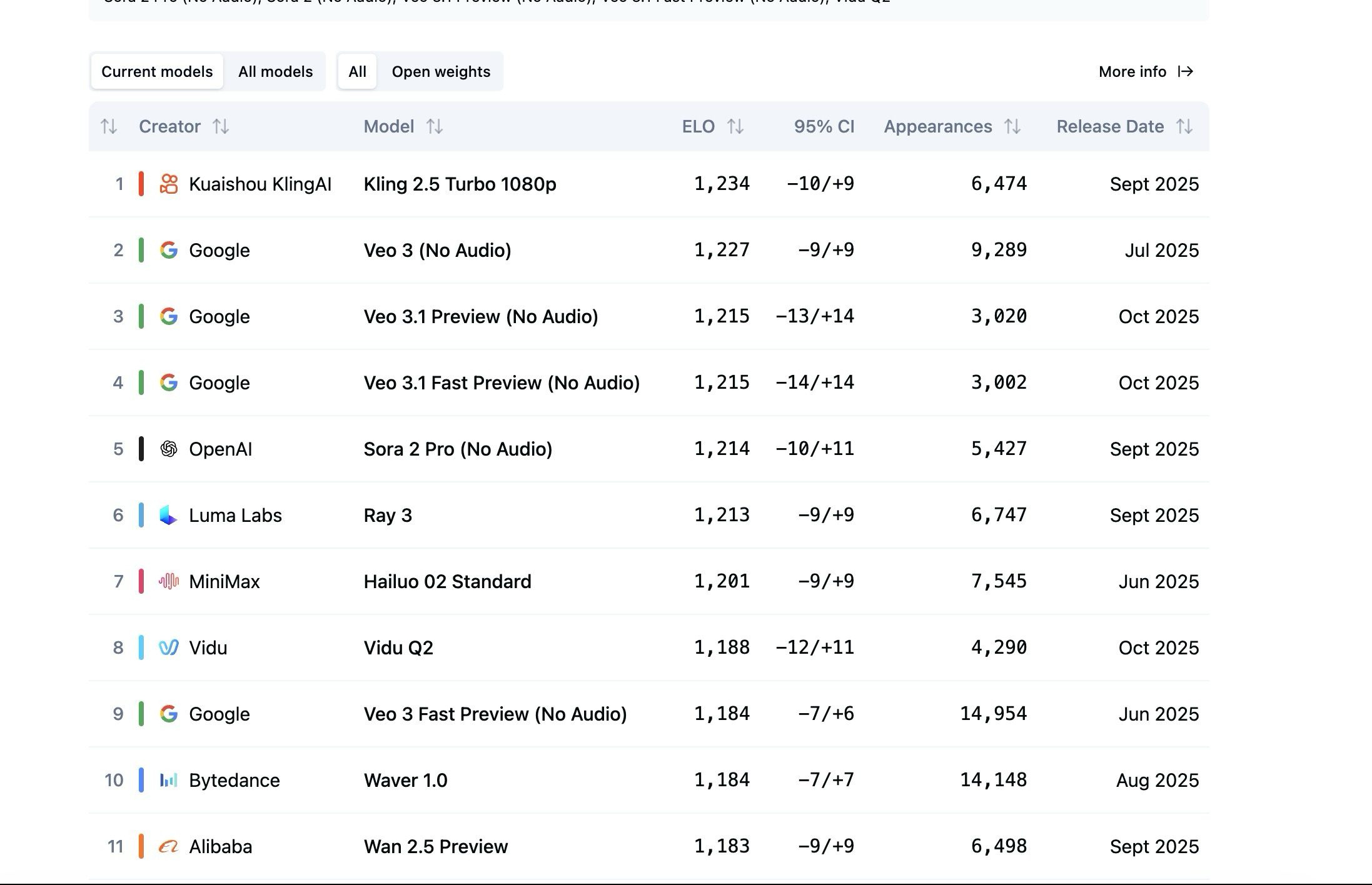The height and width of the screenshot is (885, 1372).
Task: Switch to All models view
Action: (275, 72)
